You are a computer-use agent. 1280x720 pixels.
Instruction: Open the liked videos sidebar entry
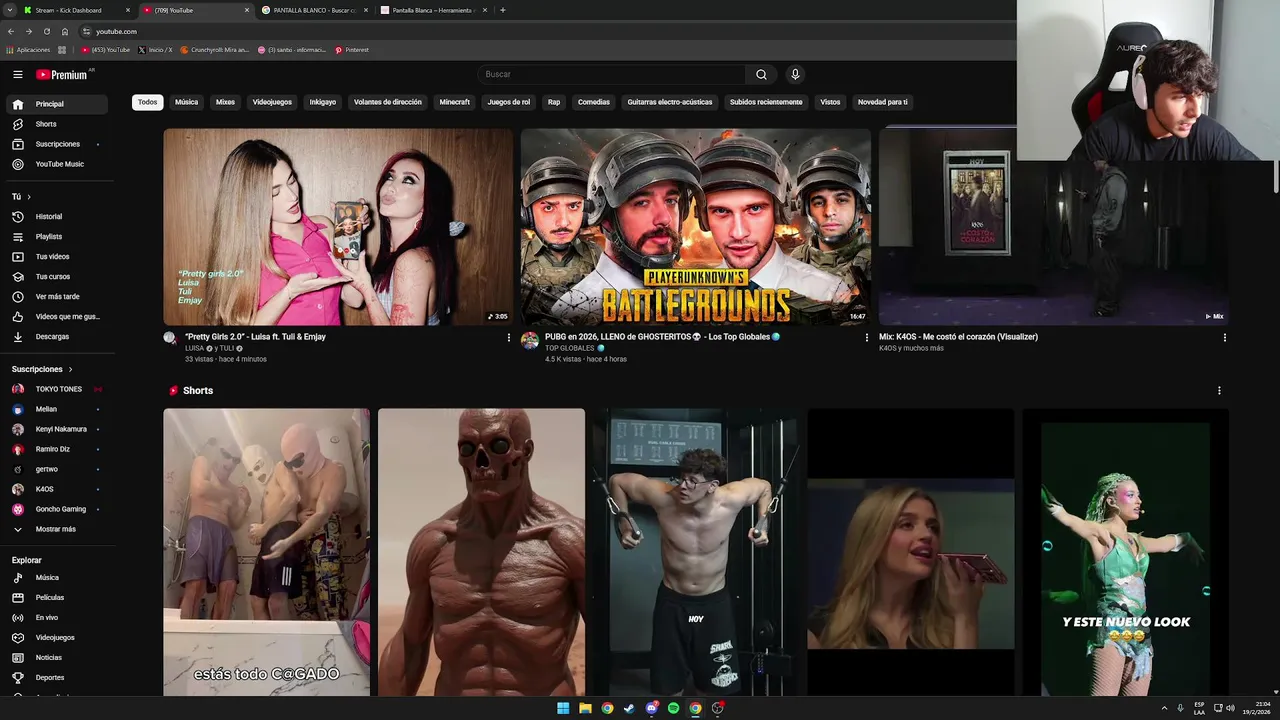pyautogui.click(x=56, y=316)
